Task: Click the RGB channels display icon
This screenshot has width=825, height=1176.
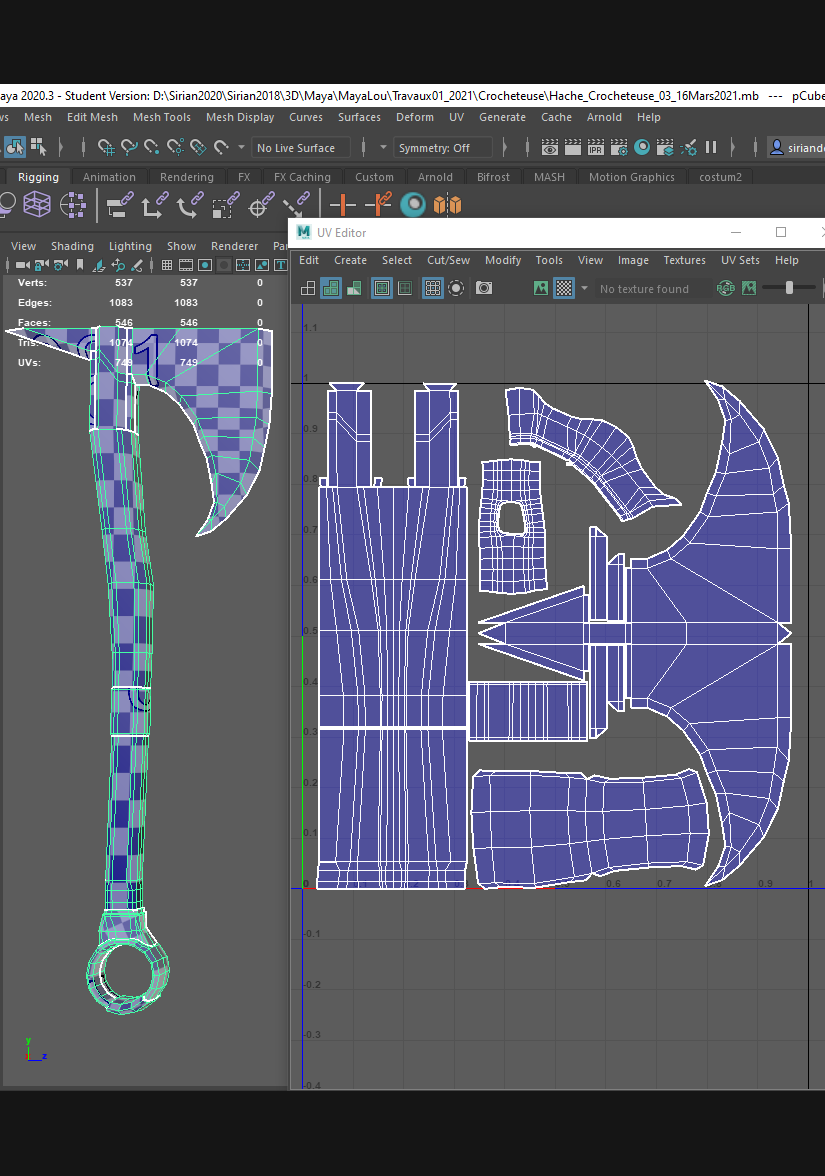Action: [x=725, y=288]
